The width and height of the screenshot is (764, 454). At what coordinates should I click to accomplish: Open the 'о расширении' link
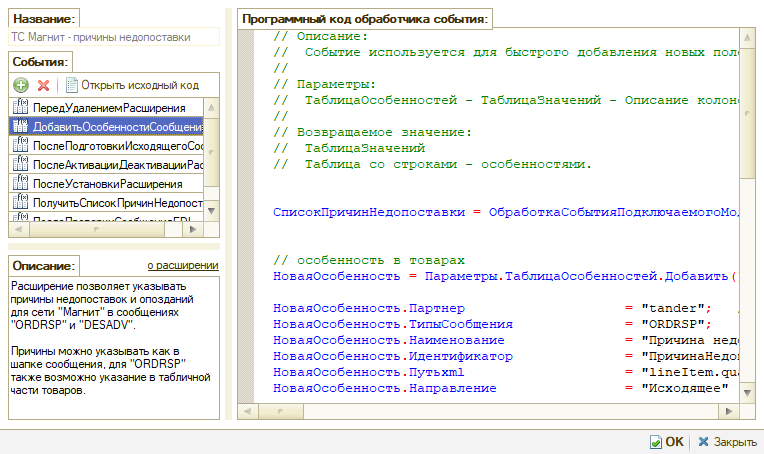point(182,265)
